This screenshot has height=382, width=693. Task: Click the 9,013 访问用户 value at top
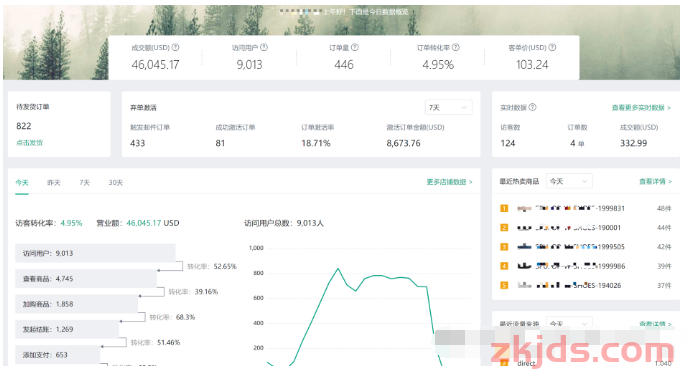point(249,65)
